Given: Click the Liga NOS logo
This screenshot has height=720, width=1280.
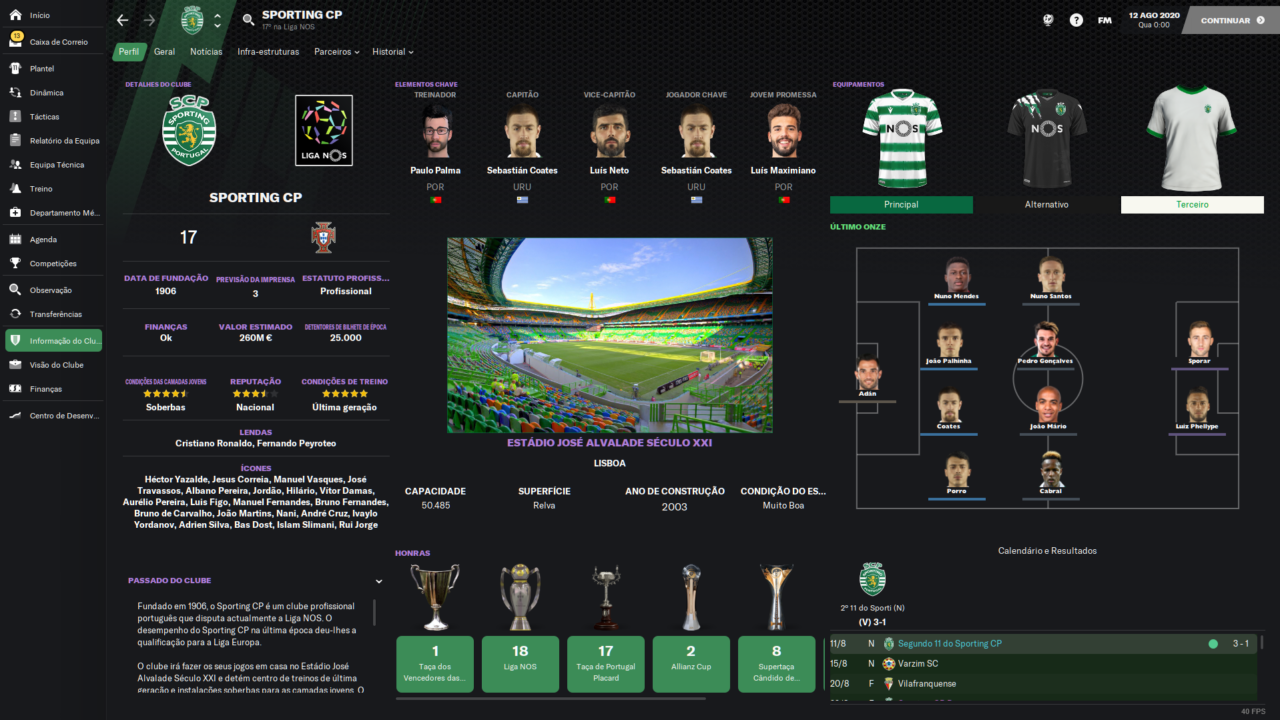Looking at the screenshot, I should 324,130.
